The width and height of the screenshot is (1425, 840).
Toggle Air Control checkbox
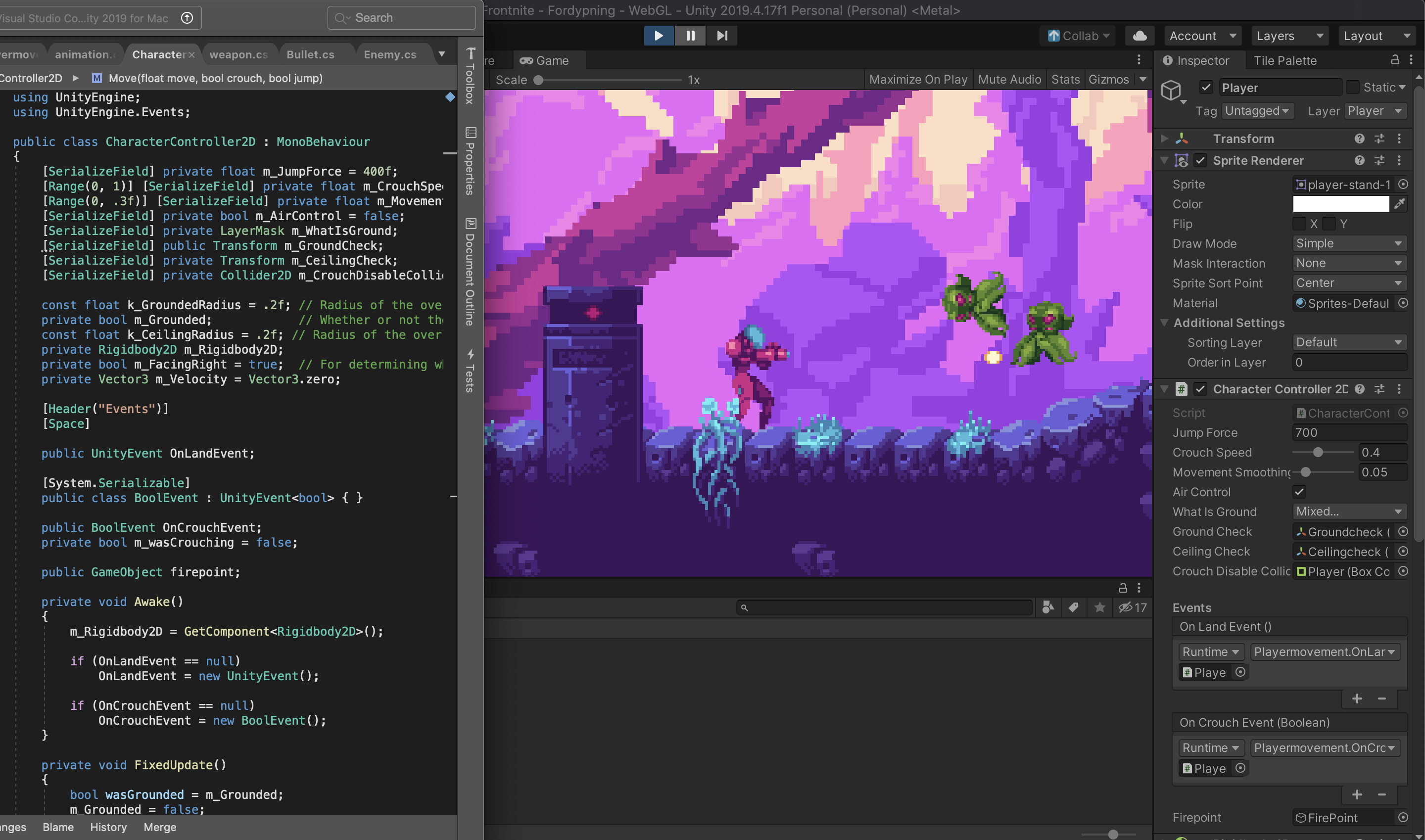[x=1299, y=492]
